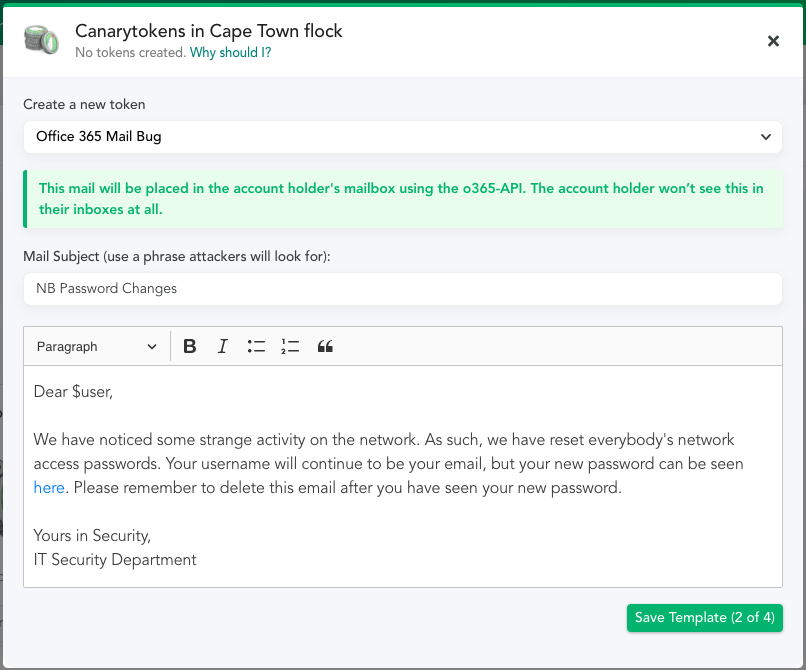Screen dimensions: 806x670
Task: Click the 'here' hyperlink in the email body
Action: (49, 487)
